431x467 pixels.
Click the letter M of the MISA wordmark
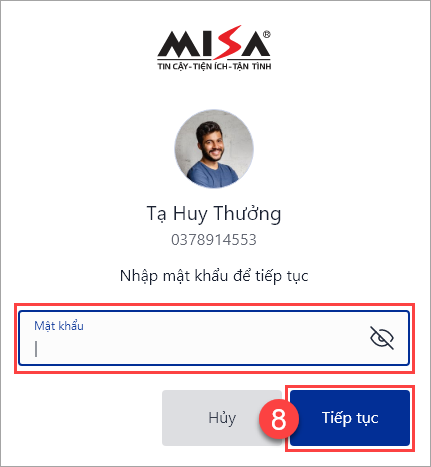[x=179, y=44]
